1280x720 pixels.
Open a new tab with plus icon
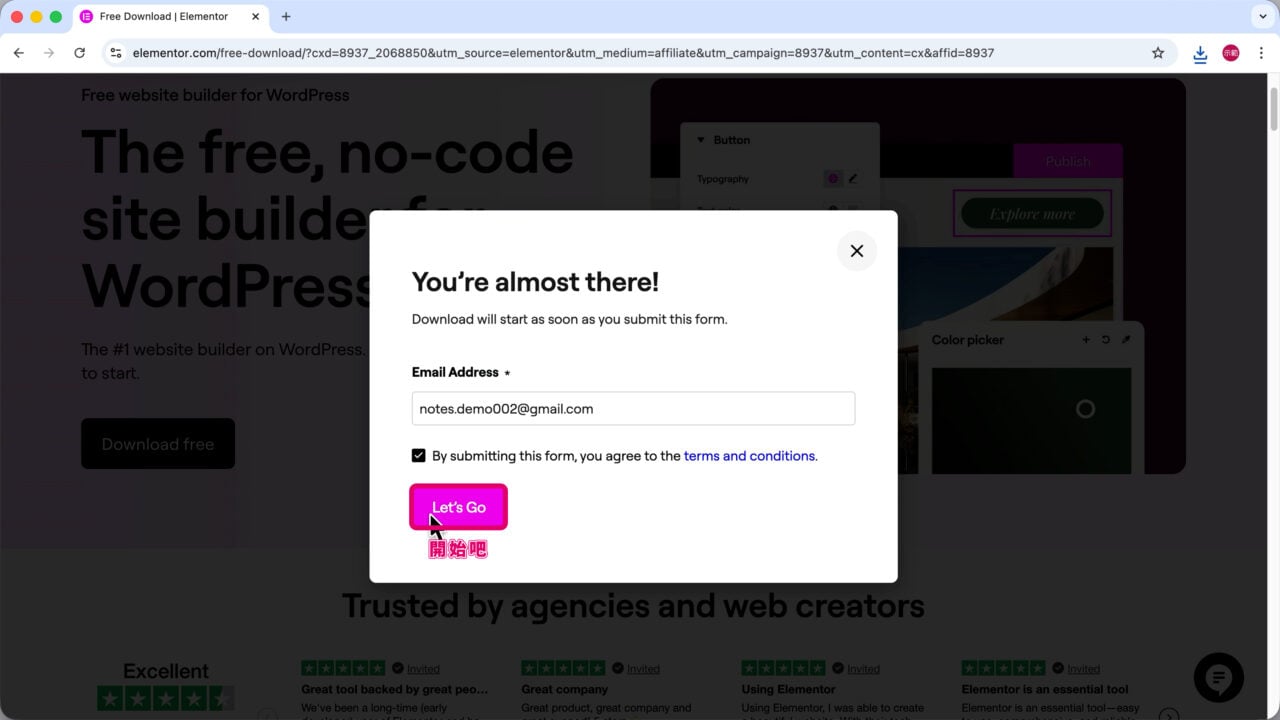tap(286, 17)
